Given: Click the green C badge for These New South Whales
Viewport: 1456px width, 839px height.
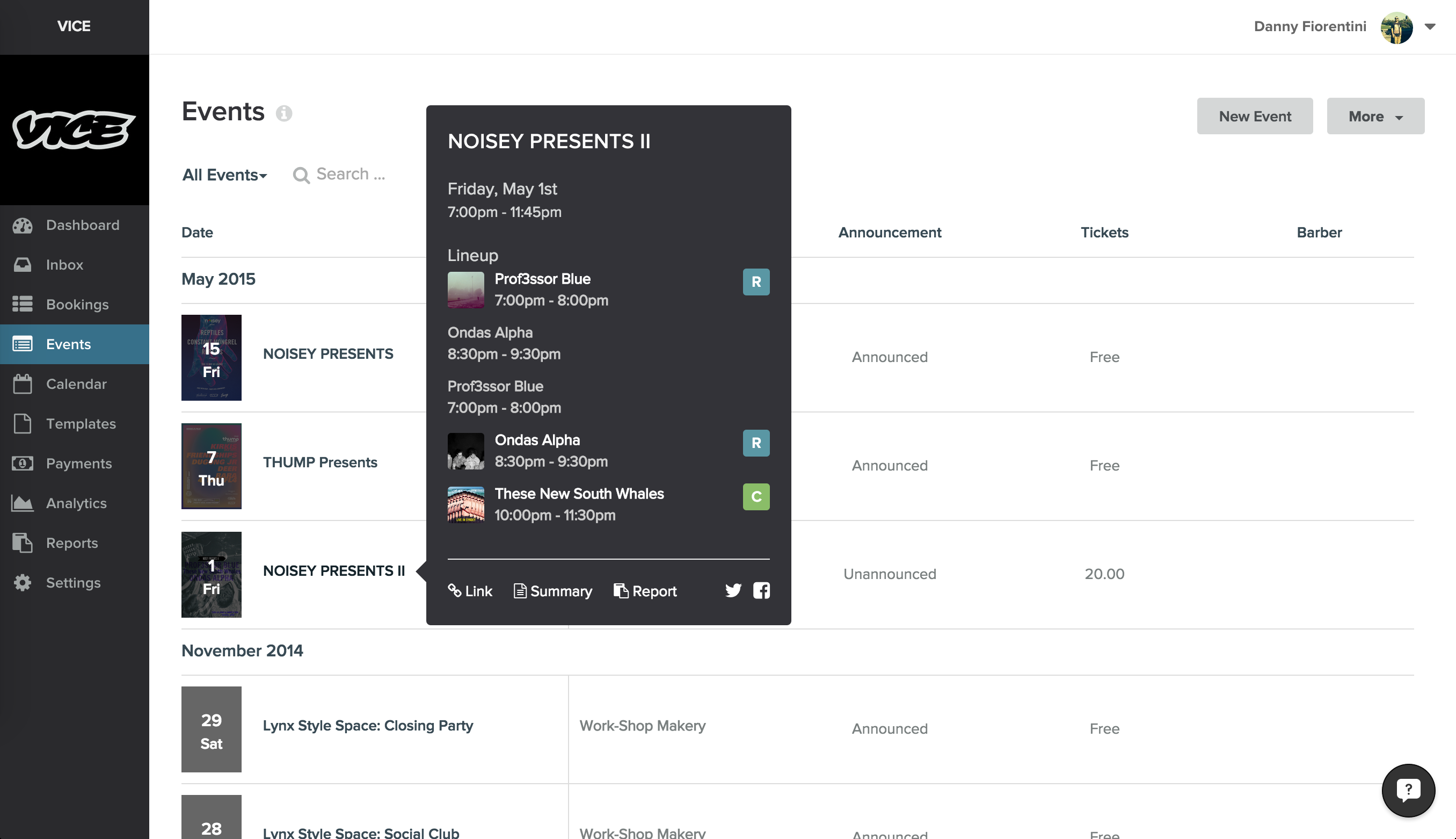Looking at the screenshot, I should point(755,497).
